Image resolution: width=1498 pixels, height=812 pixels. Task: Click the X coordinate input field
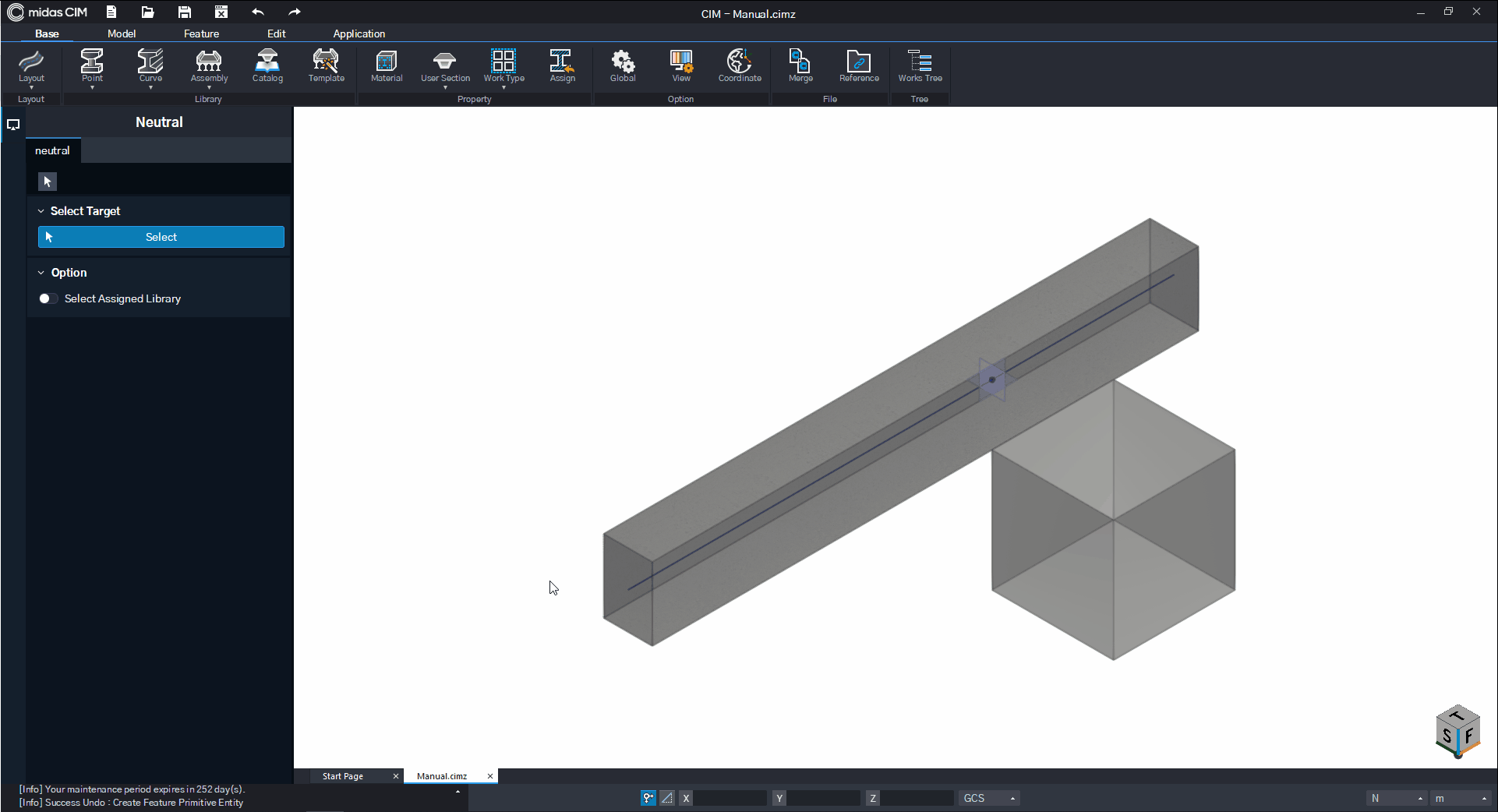(730, 798)
